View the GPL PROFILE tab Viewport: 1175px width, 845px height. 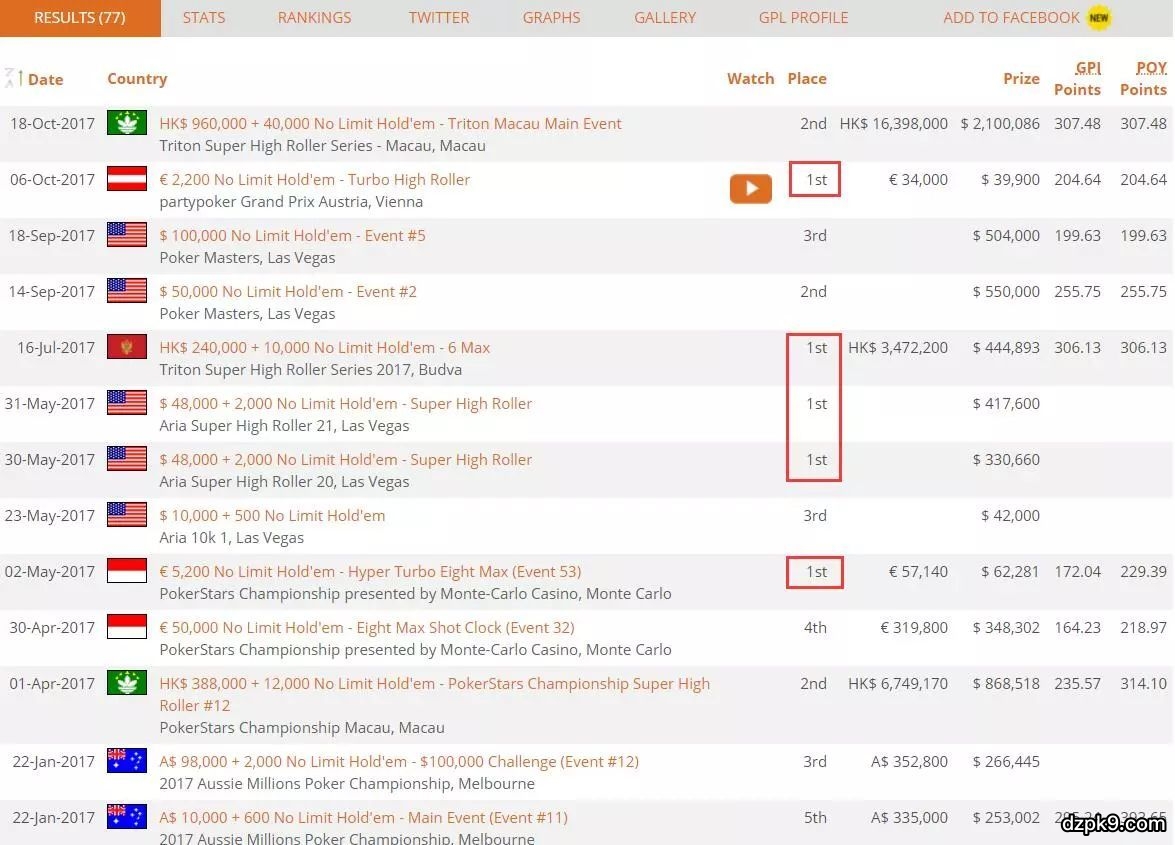coord(803,18)
